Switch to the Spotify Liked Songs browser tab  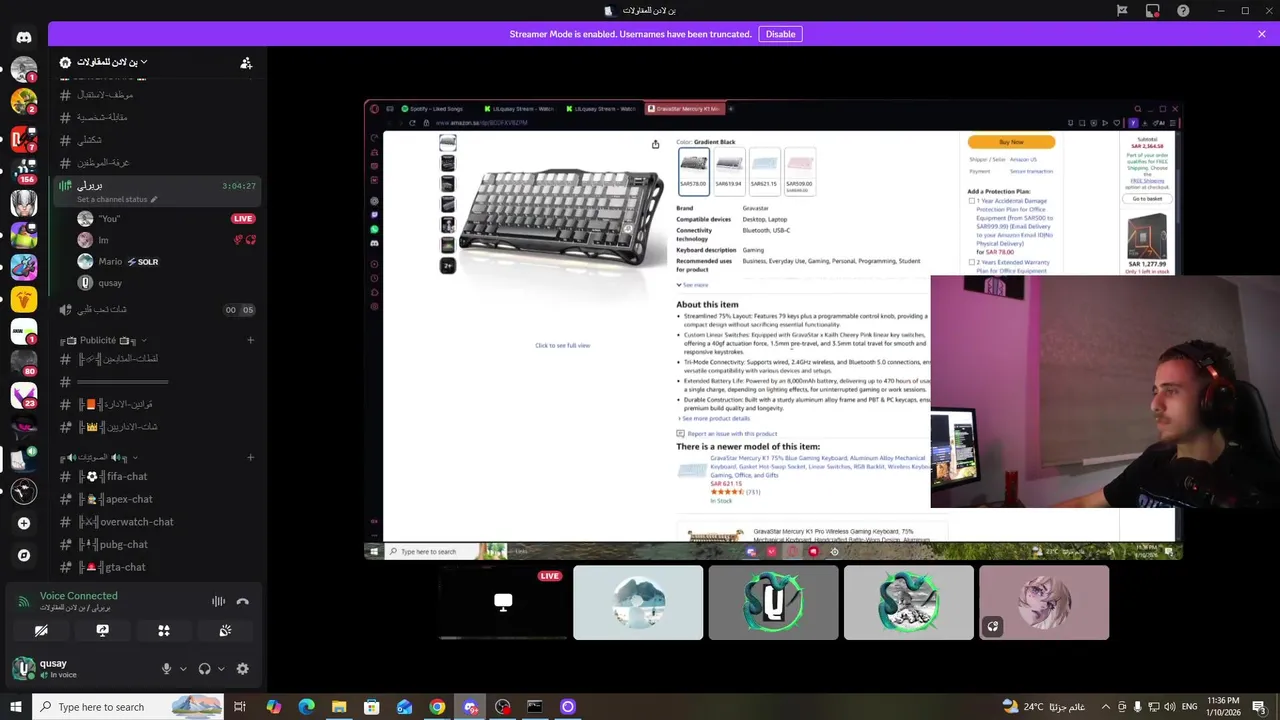[x=432, y=108]
